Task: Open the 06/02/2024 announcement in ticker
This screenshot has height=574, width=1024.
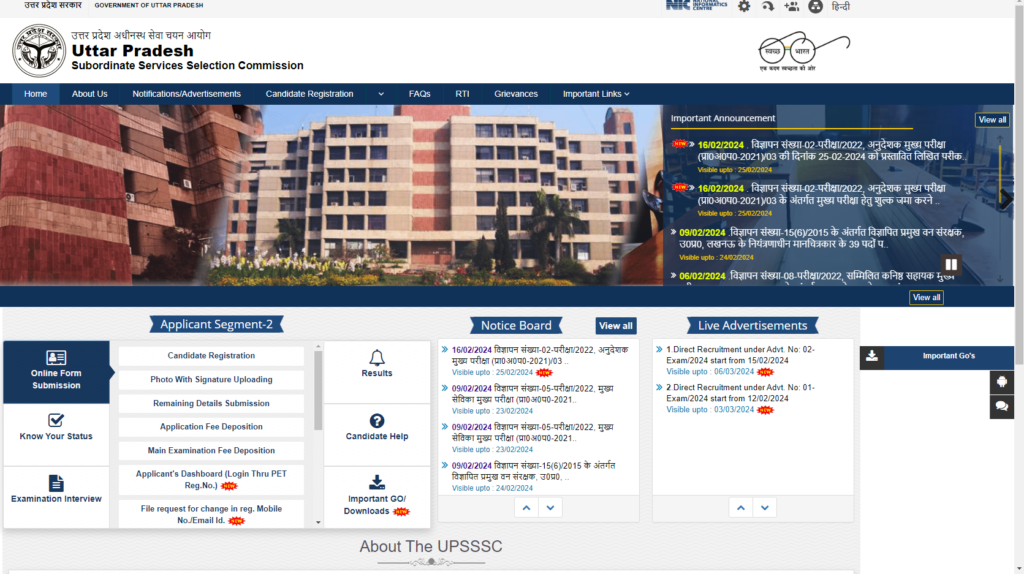Action: [x=816, y=276]
